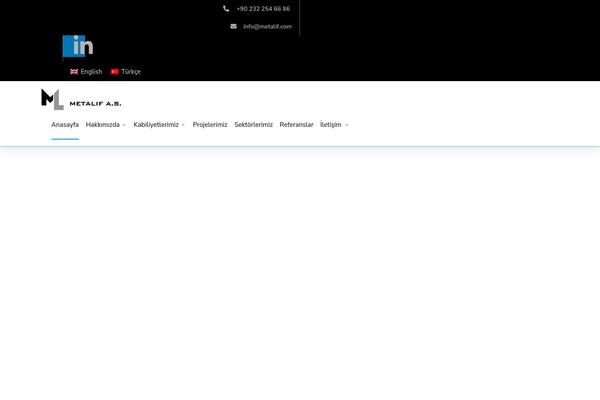Image resolution: width=600 pixels, height=400 pixels.
Task: Open the LinkedIn icon link
Action: tap(78, 46)
